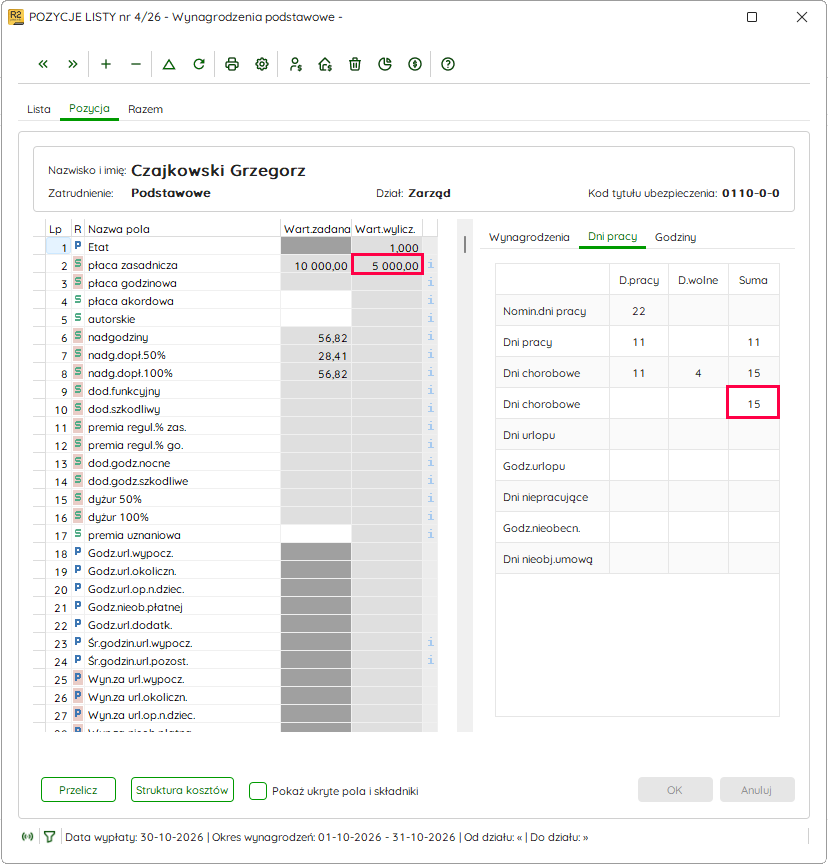Image resolution: width=828 pixels, height=864 pixels.
Task: Click the signal broadcast icon in status bar
Action: 28,837
